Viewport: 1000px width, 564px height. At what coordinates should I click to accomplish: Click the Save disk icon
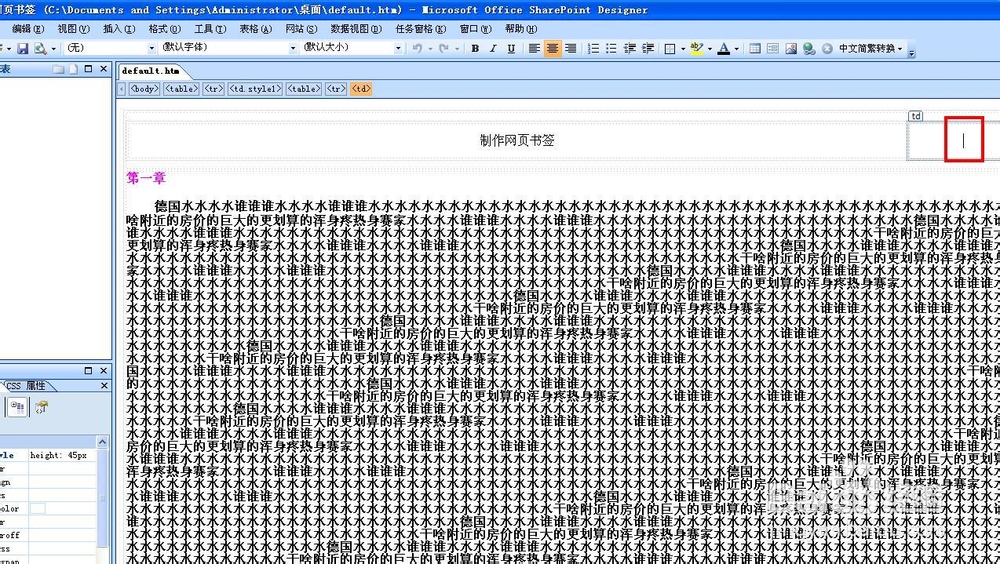click(x=23, y=48)
